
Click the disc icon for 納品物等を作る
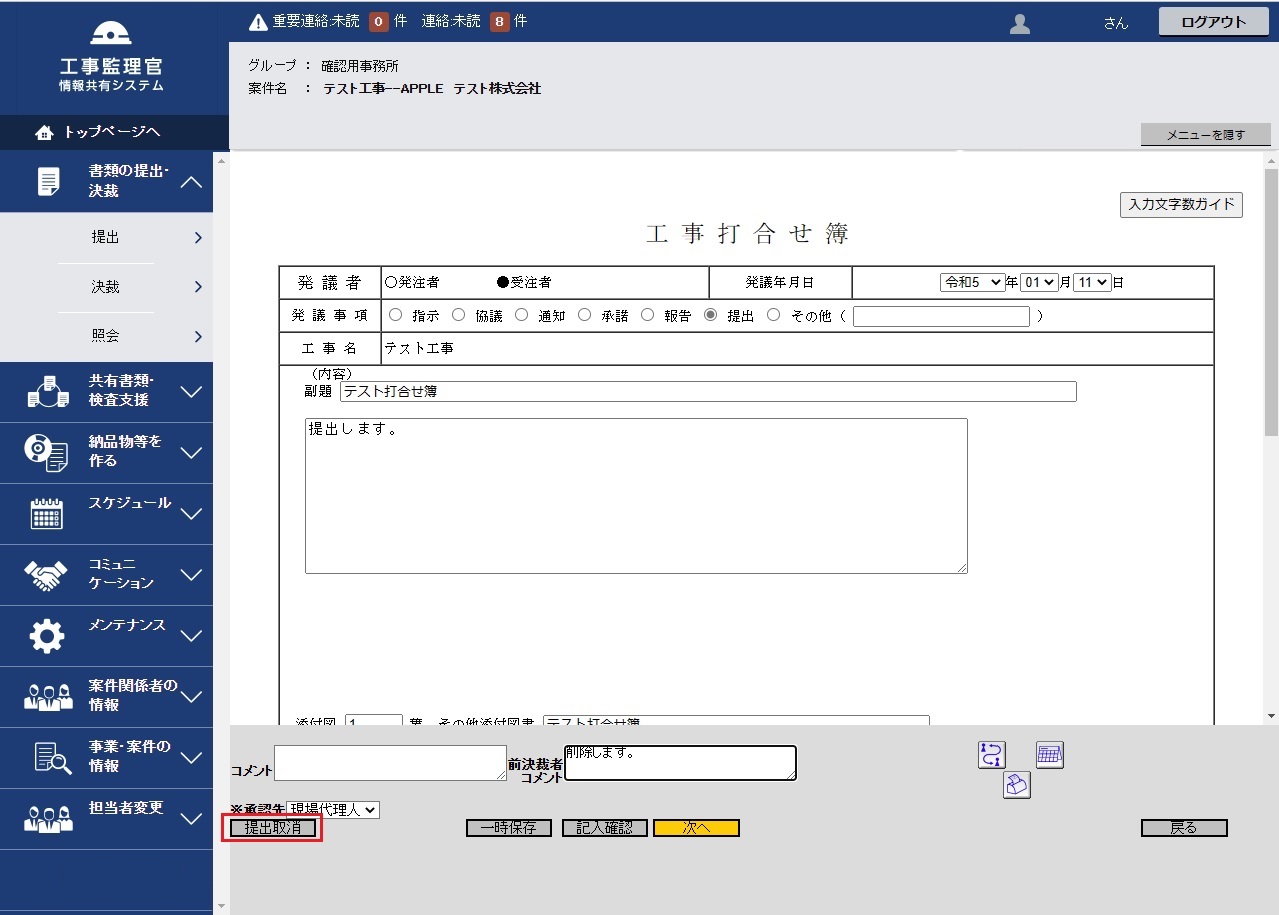coord(46,452)
